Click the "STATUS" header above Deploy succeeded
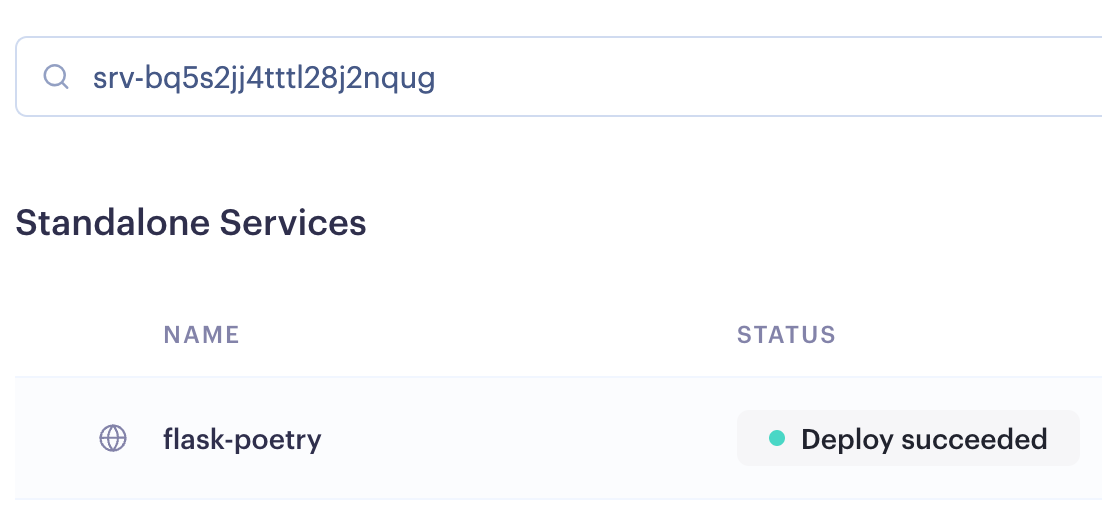 pyautogui.click(x=786, y=334)
